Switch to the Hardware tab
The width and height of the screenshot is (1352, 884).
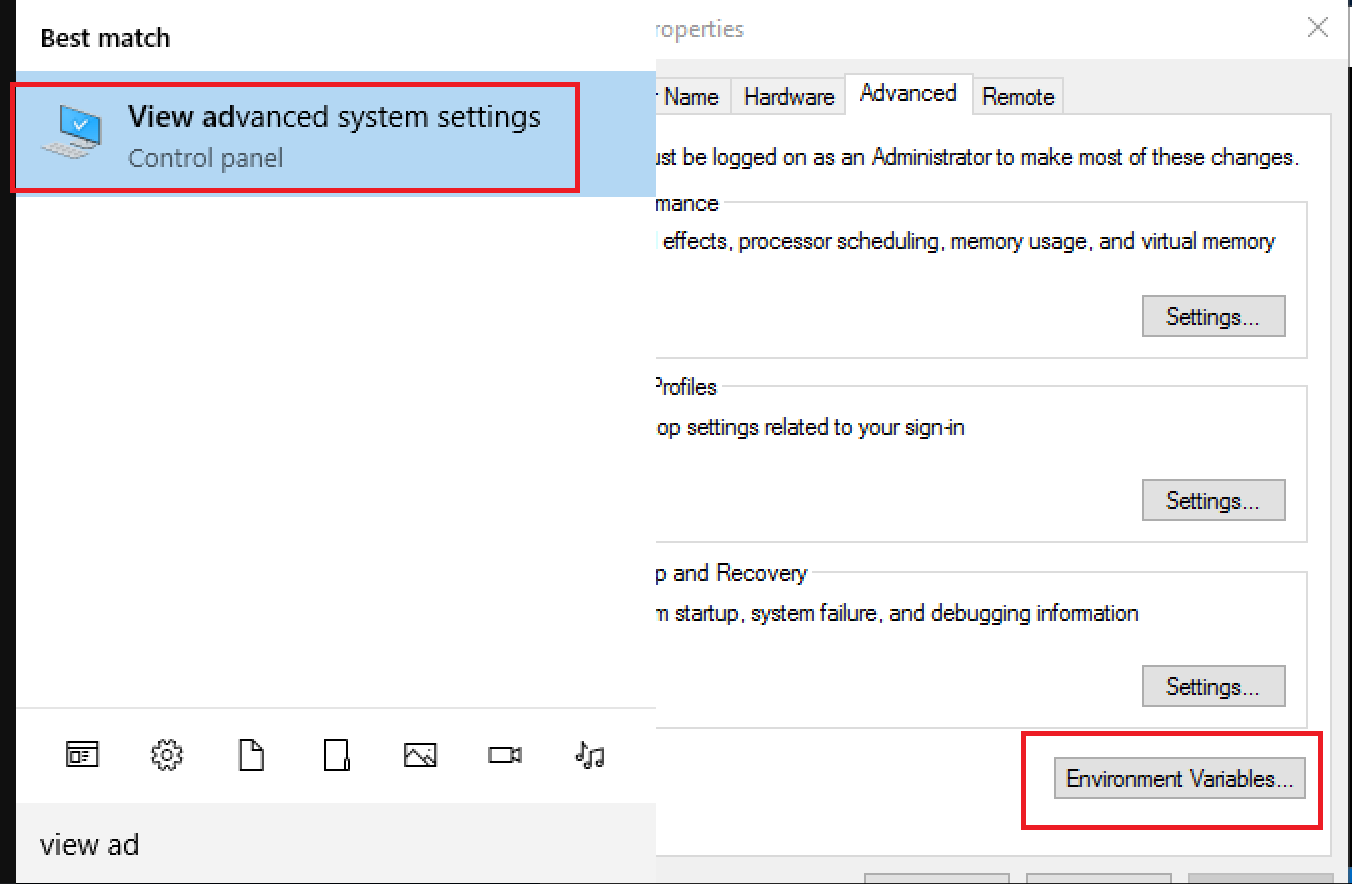coord(788,96)
